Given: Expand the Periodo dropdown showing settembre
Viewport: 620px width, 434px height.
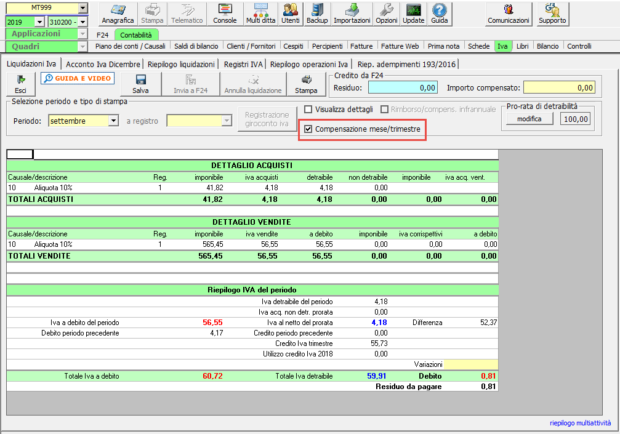Looking at the screenshot, I should pyautogui.click(x=112, y=121).
